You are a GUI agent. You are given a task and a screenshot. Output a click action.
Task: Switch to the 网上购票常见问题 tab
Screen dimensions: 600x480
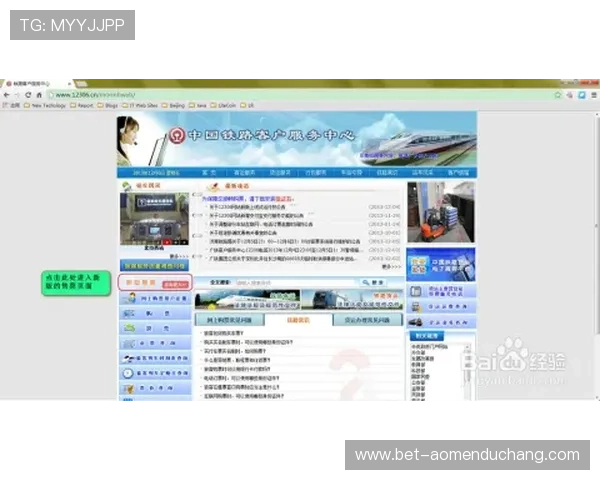click(229, 320)
